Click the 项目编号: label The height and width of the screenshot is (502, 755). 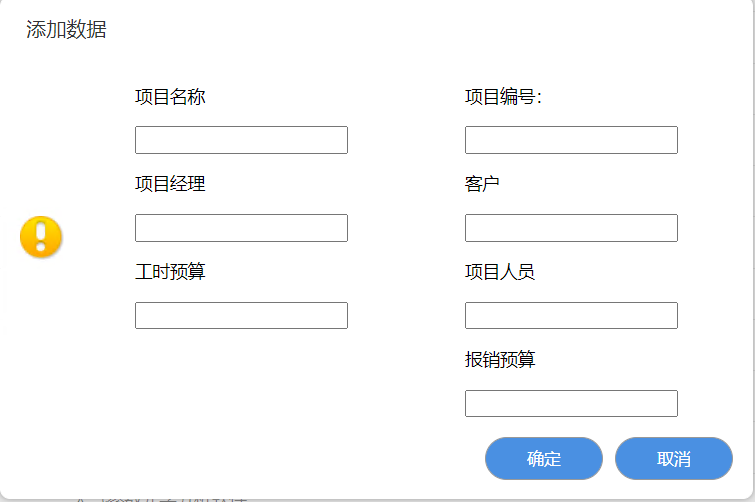click(503, 97)
